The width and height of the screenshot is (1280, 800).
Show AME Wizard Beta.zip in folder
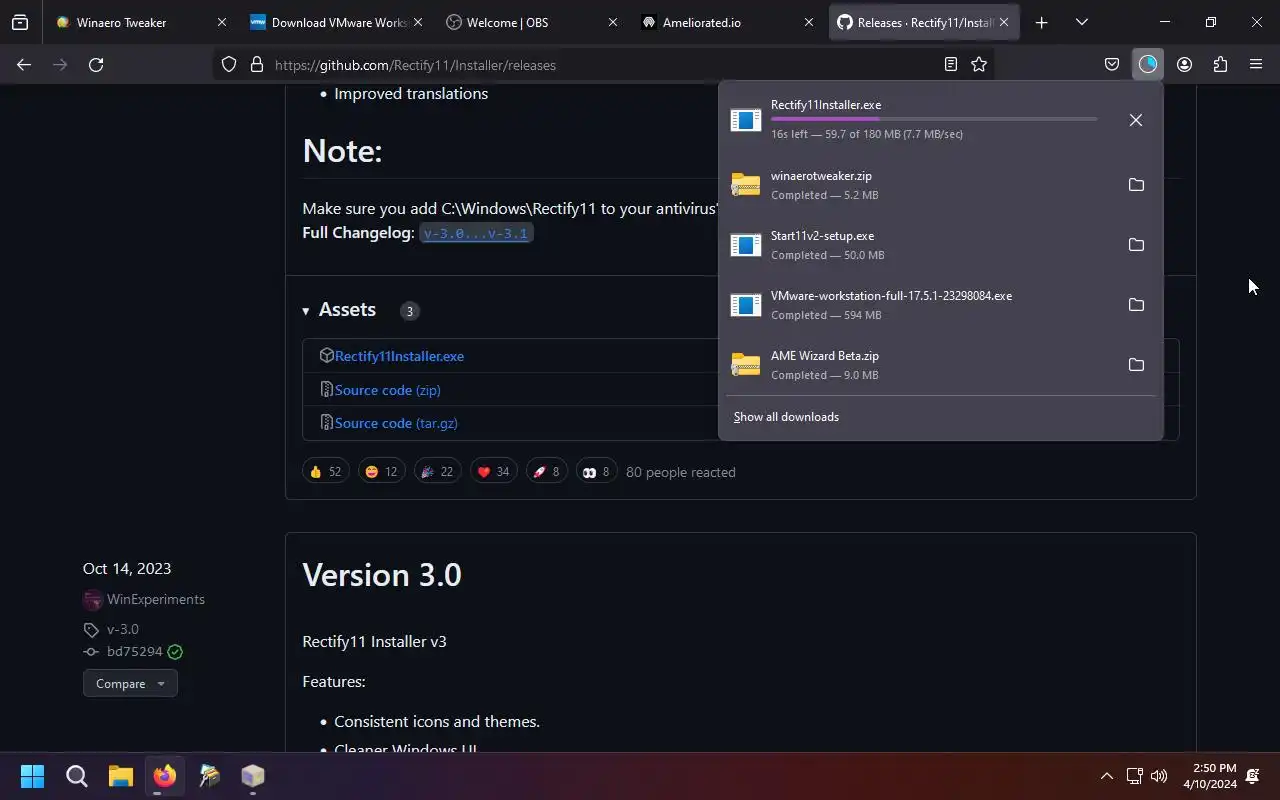coord(1136,365)
